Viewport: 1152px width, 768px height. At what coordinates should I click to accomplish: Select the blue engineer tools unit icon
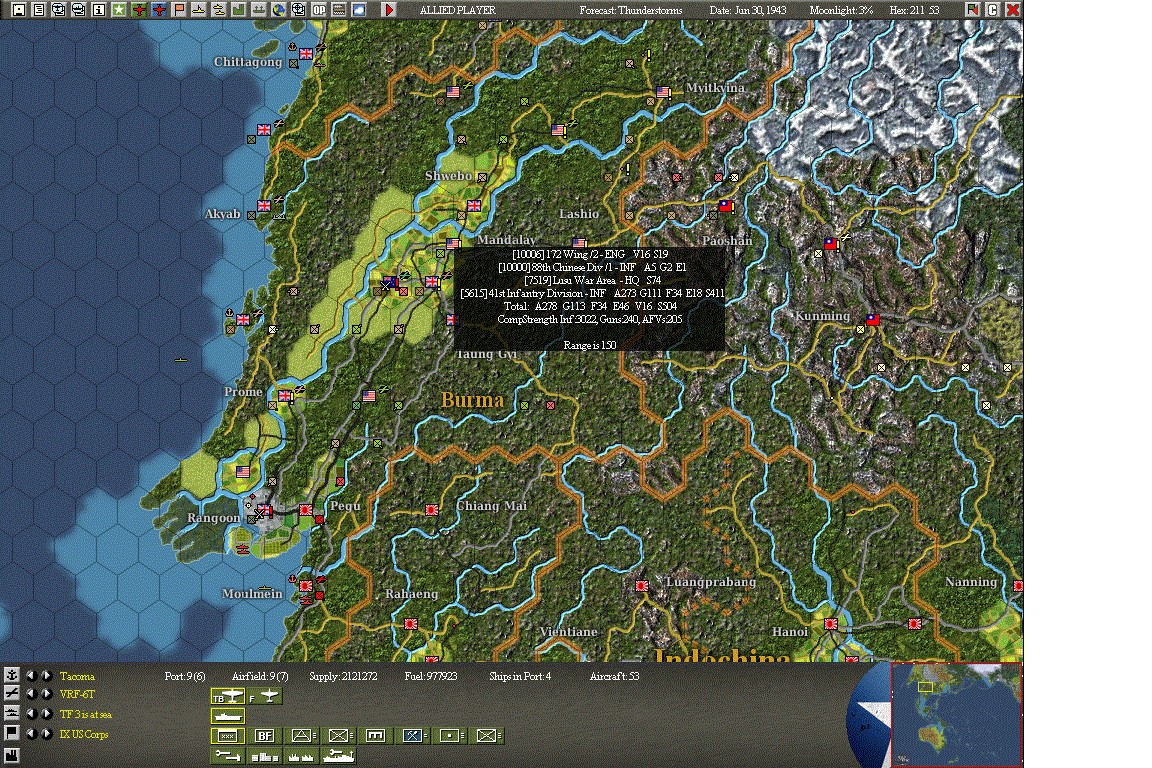[x=413, y=735]
